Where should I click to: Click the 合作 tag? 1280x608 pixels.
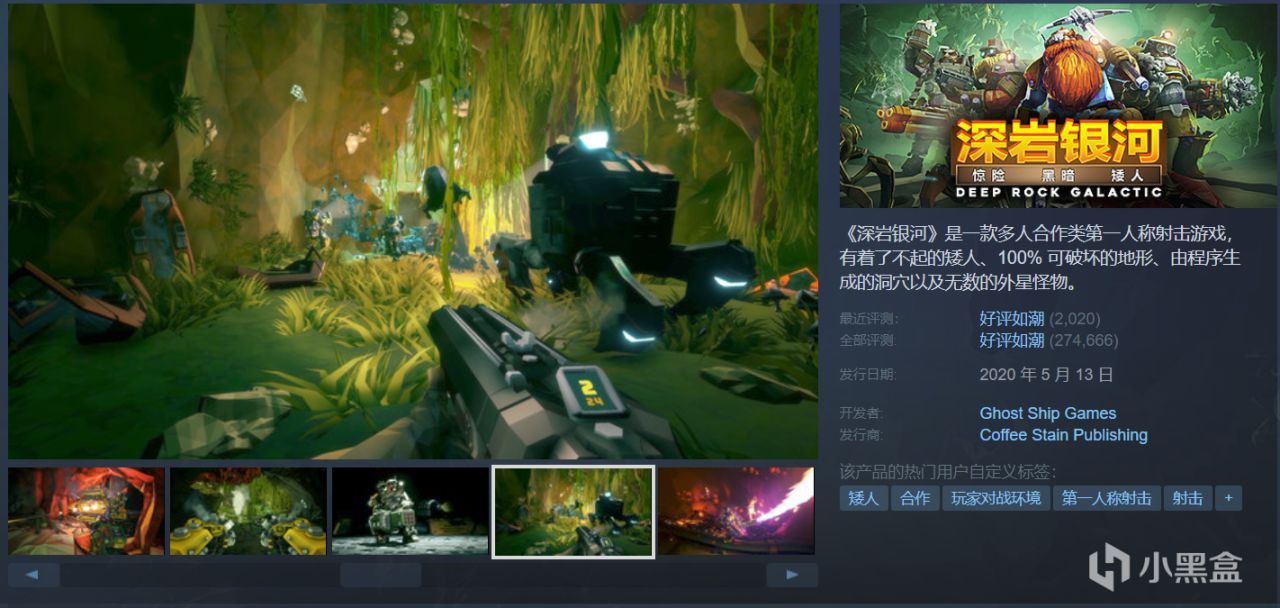pos(915,498)
